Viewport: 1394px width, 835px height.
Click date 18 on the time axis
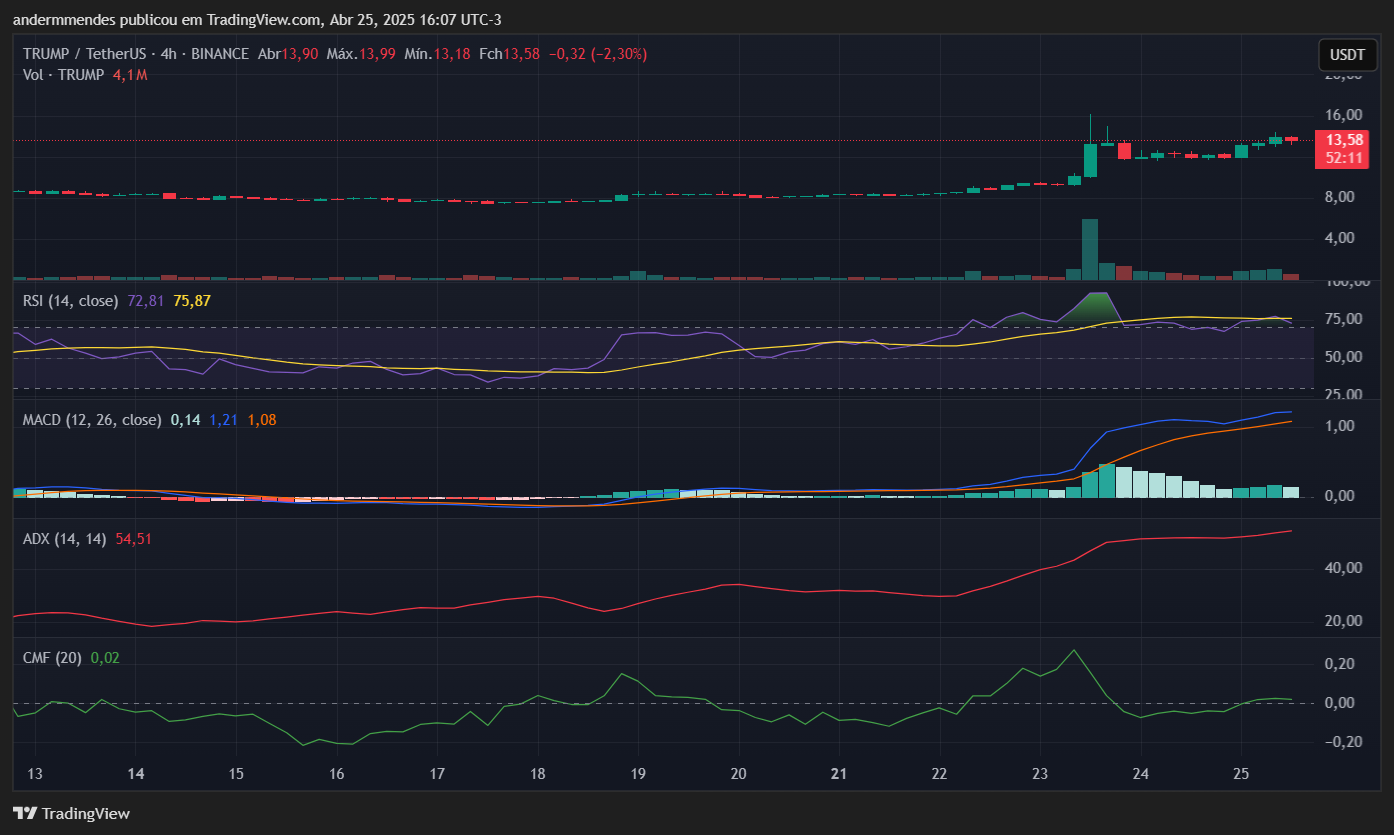click(x=538, y=774)
